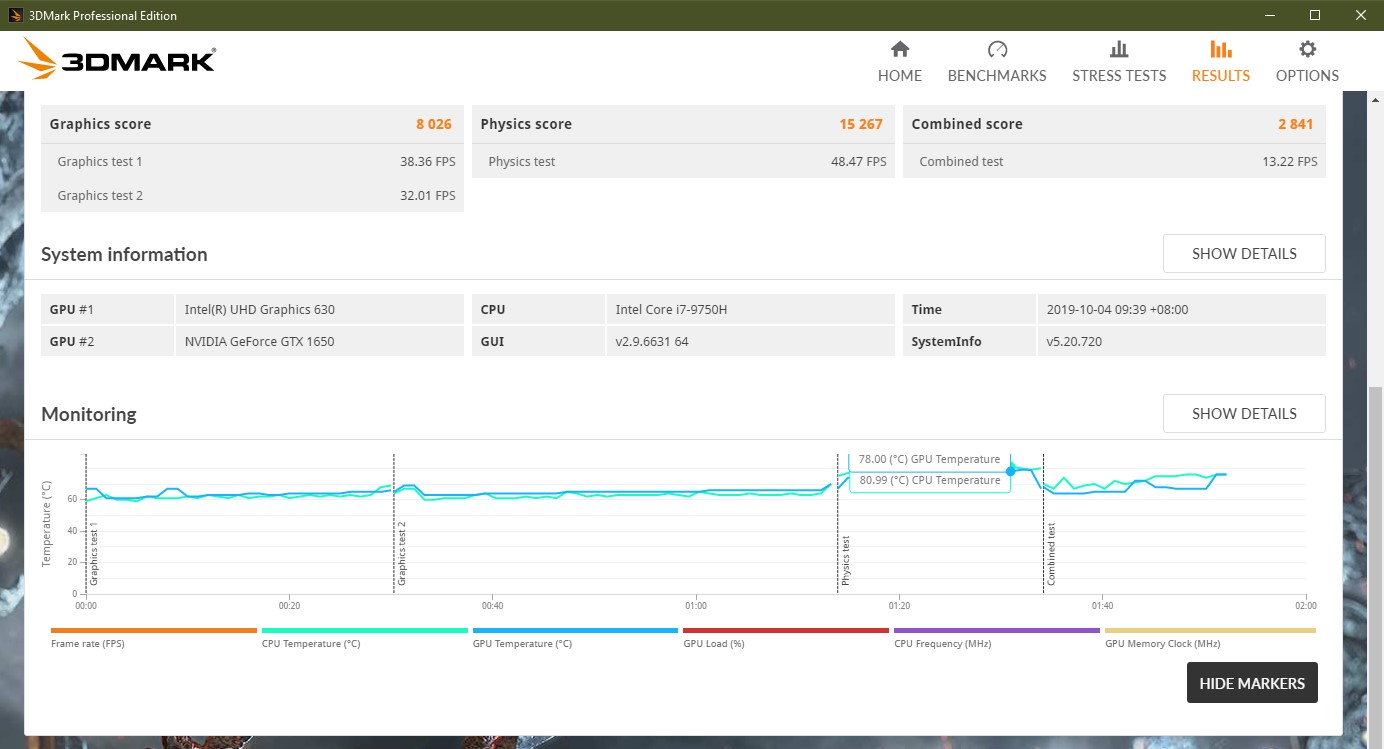Click the Monitoring heading
The image size is (1384, 749).
point(88,414)
